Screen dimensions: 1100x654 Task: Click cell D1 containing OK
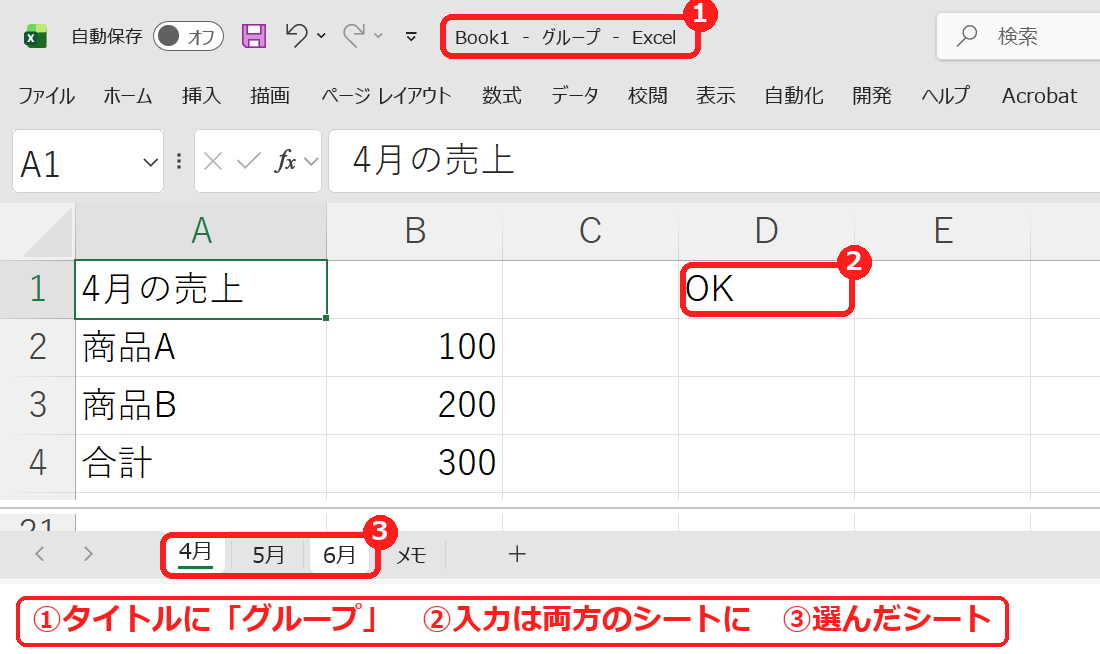(767, 289)
